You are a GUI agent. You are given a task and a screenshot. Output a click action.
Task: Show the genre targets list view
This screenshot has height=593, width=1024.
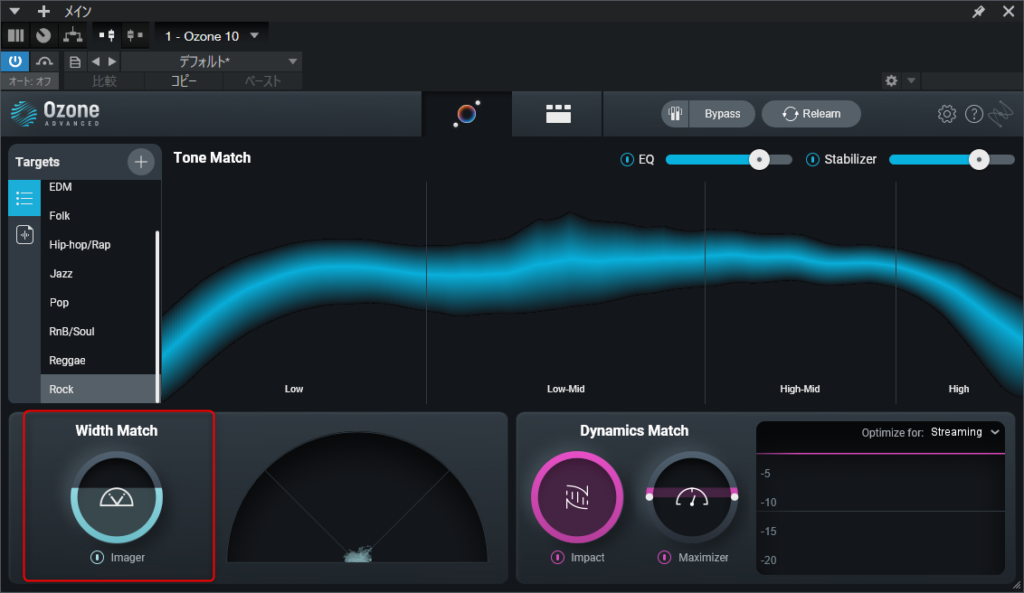coord(24,198)
